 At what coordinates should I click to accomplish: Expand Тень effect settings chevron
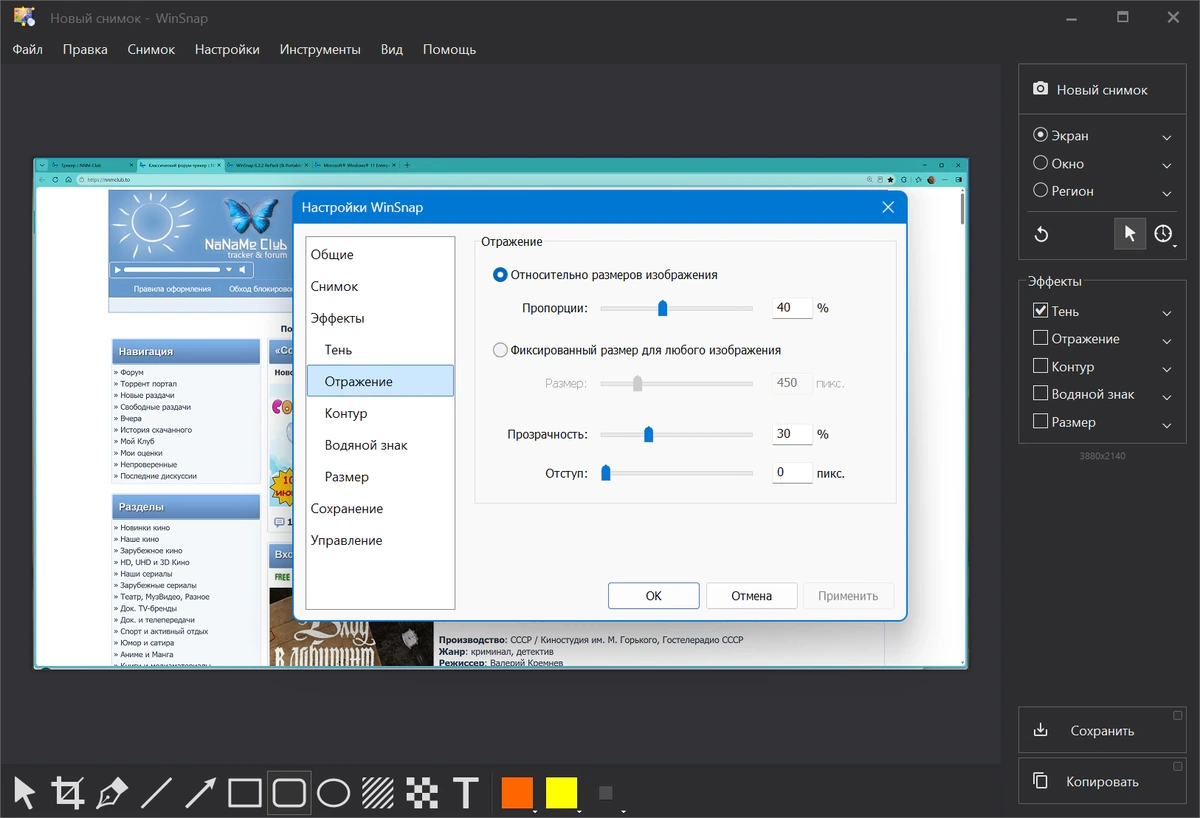click(1167, 314)
